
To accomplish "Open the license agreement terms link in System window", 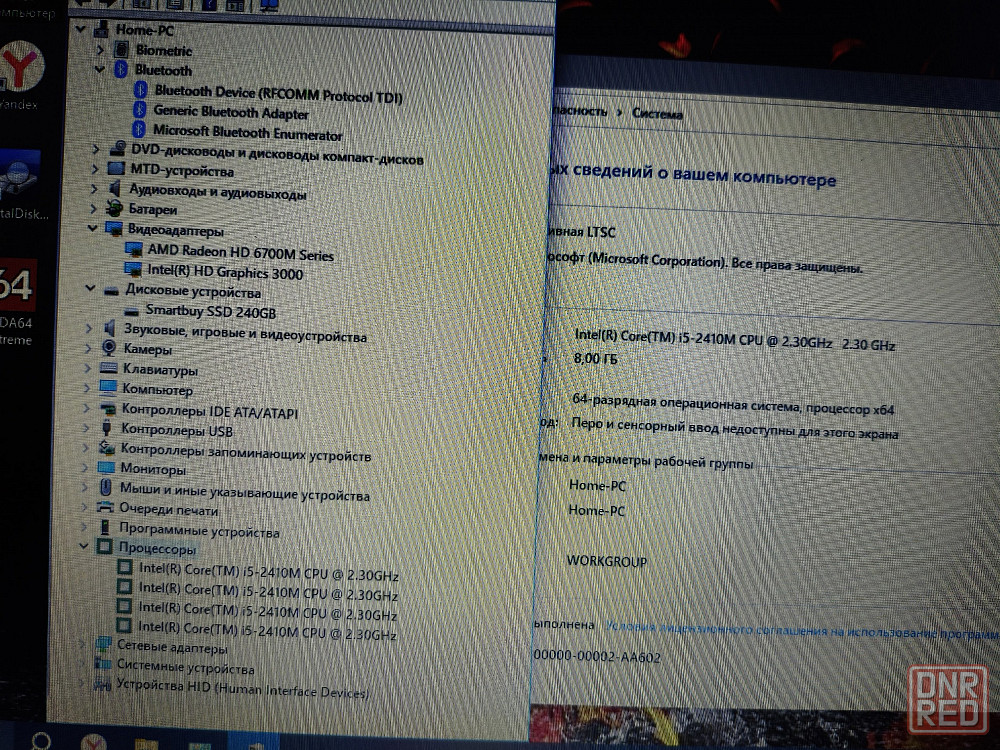I will (x=802, y=631).
